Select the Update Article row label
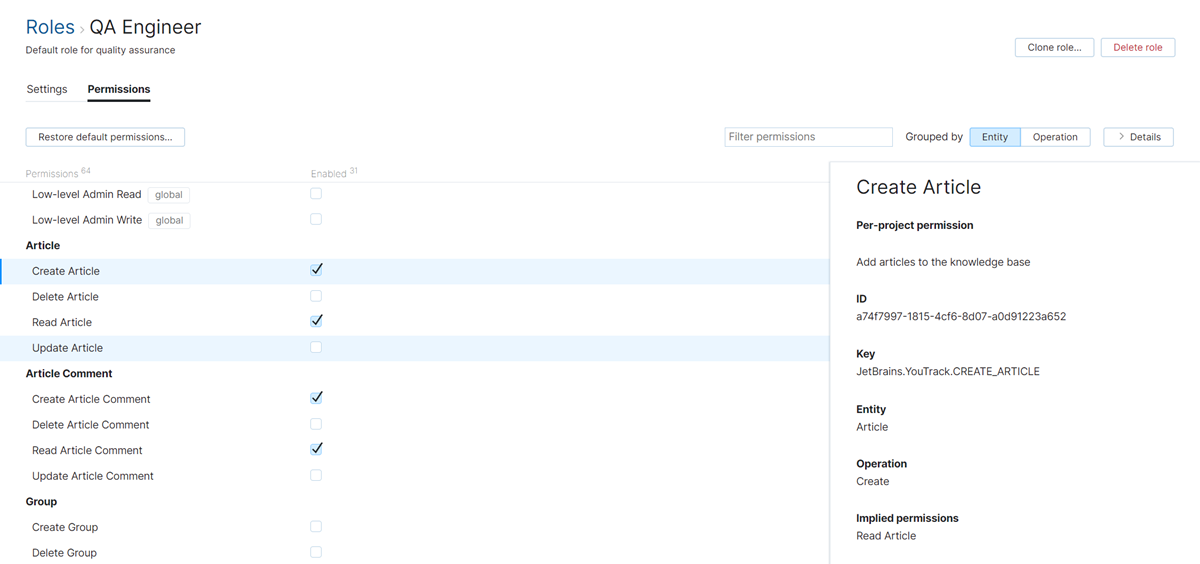The image size is (1200, 564). (x=67, y=348)
